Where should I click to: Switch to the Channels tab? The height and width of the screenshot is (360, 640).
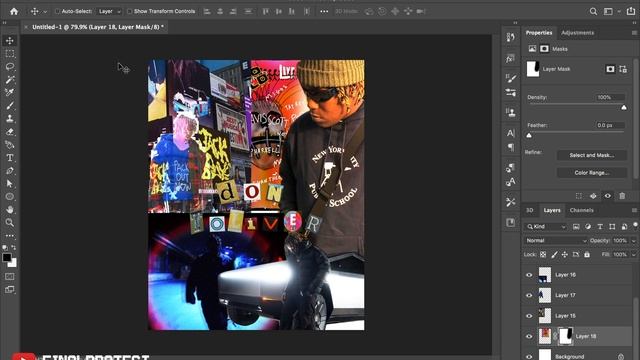point(582,210)
